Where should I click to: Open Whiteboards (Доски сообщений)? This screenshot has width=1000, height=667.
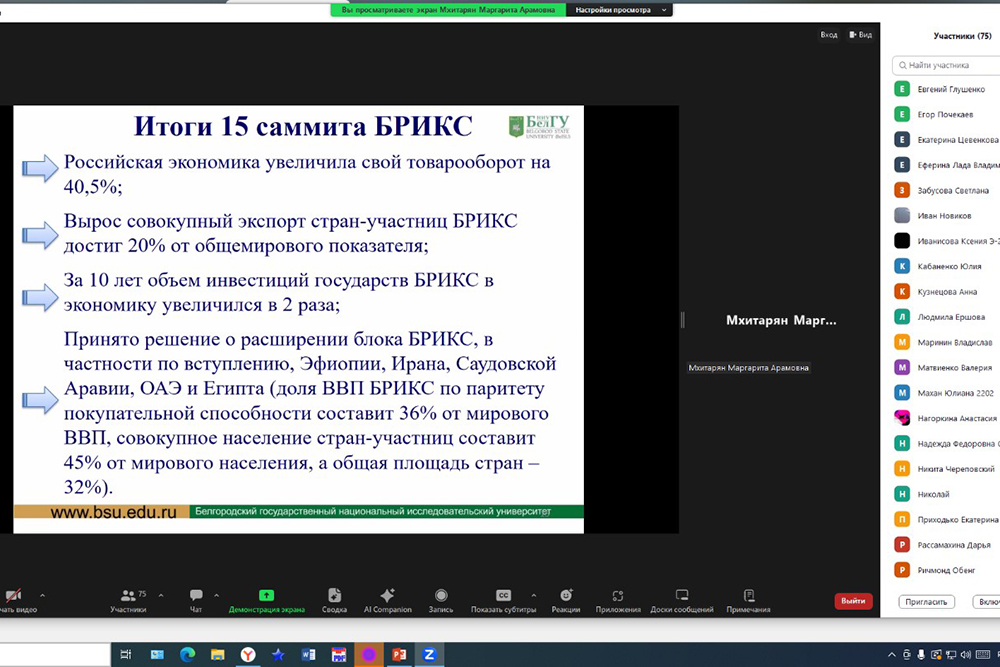tap(682, 596)
